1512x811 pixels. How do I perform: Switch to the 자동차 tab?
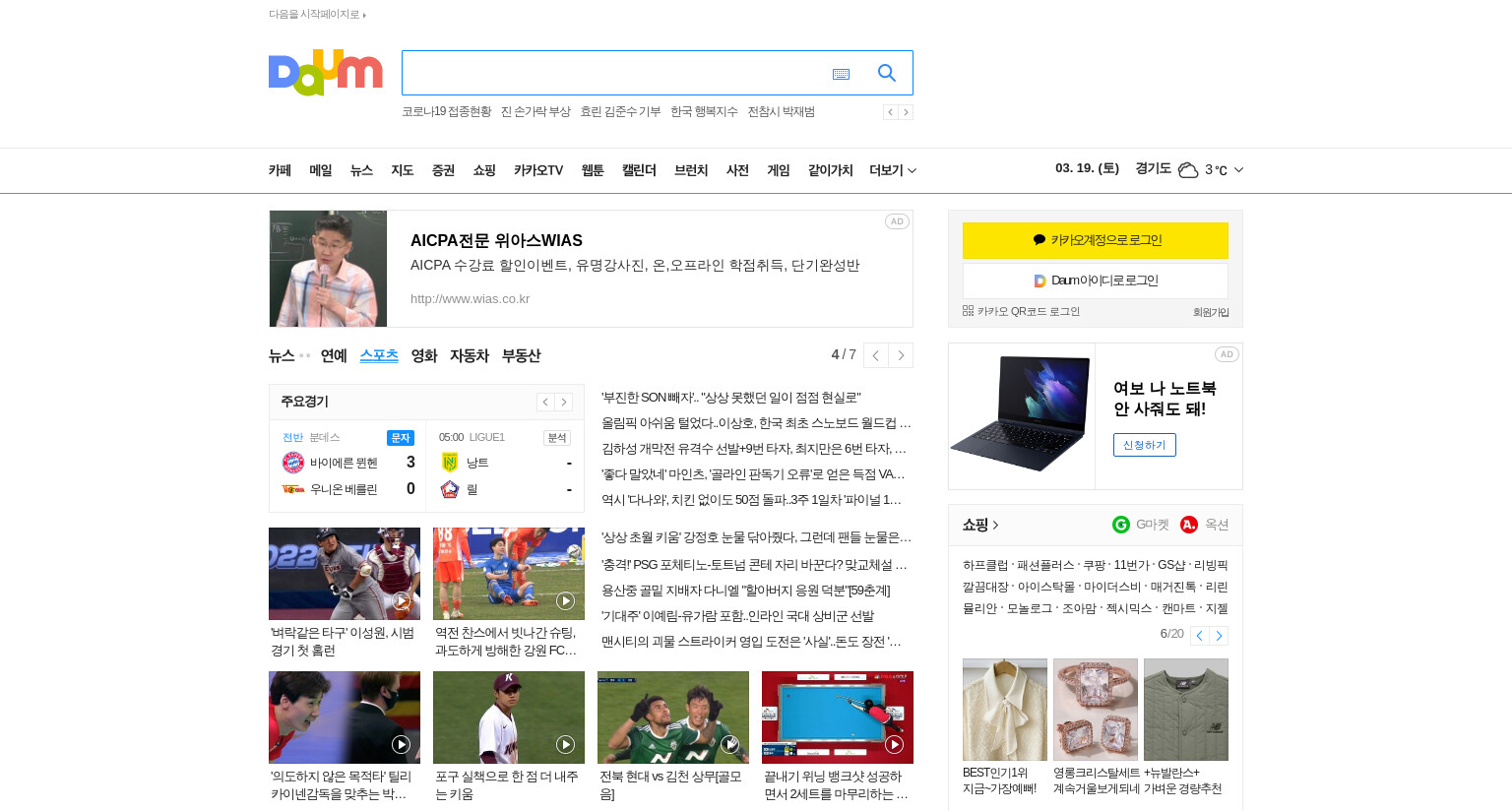click(x=470, y=355)
